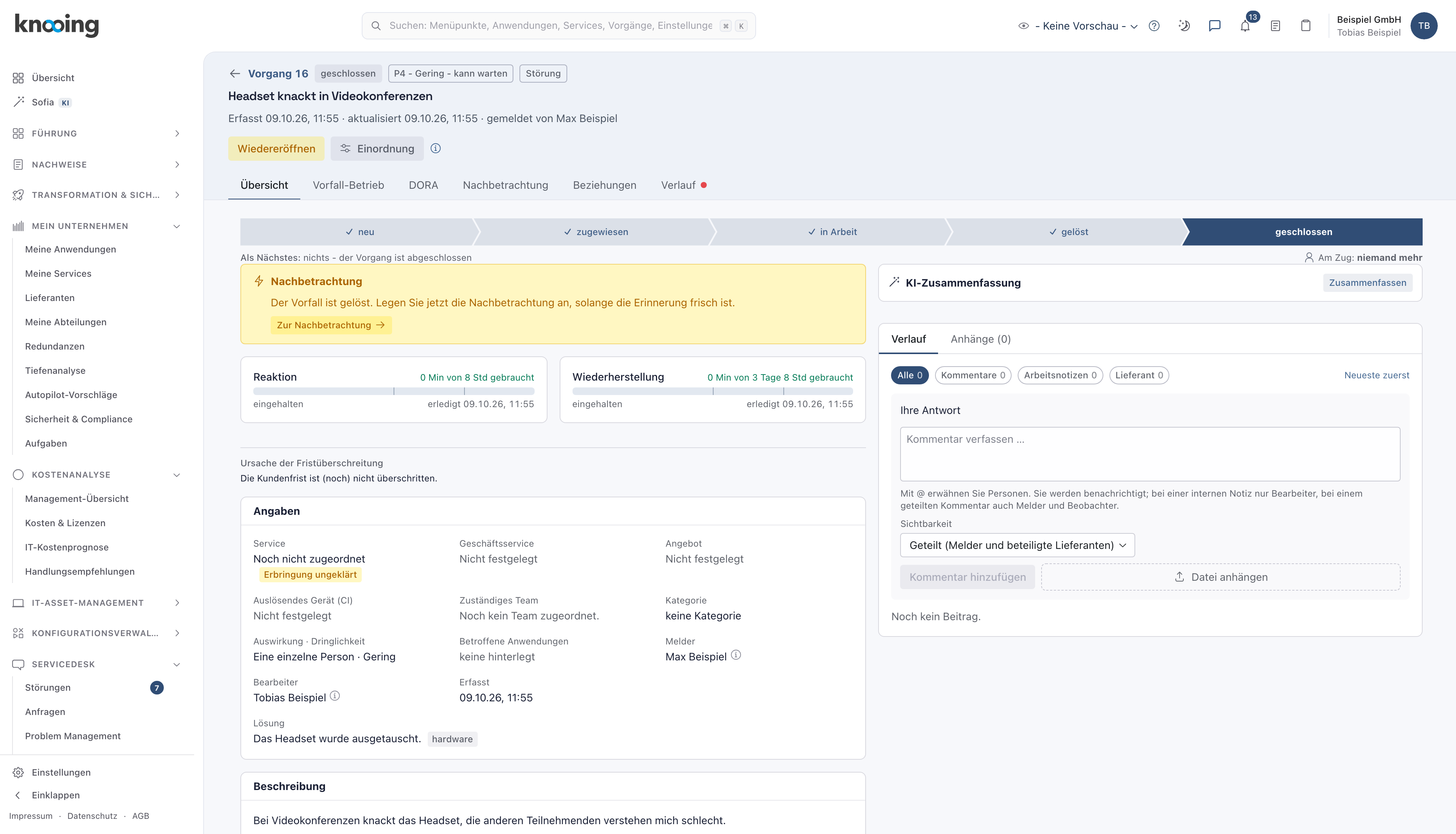This screenshot has height=834, width=1456.
Task: Click the knooing logo
Action: pos(57,25)
